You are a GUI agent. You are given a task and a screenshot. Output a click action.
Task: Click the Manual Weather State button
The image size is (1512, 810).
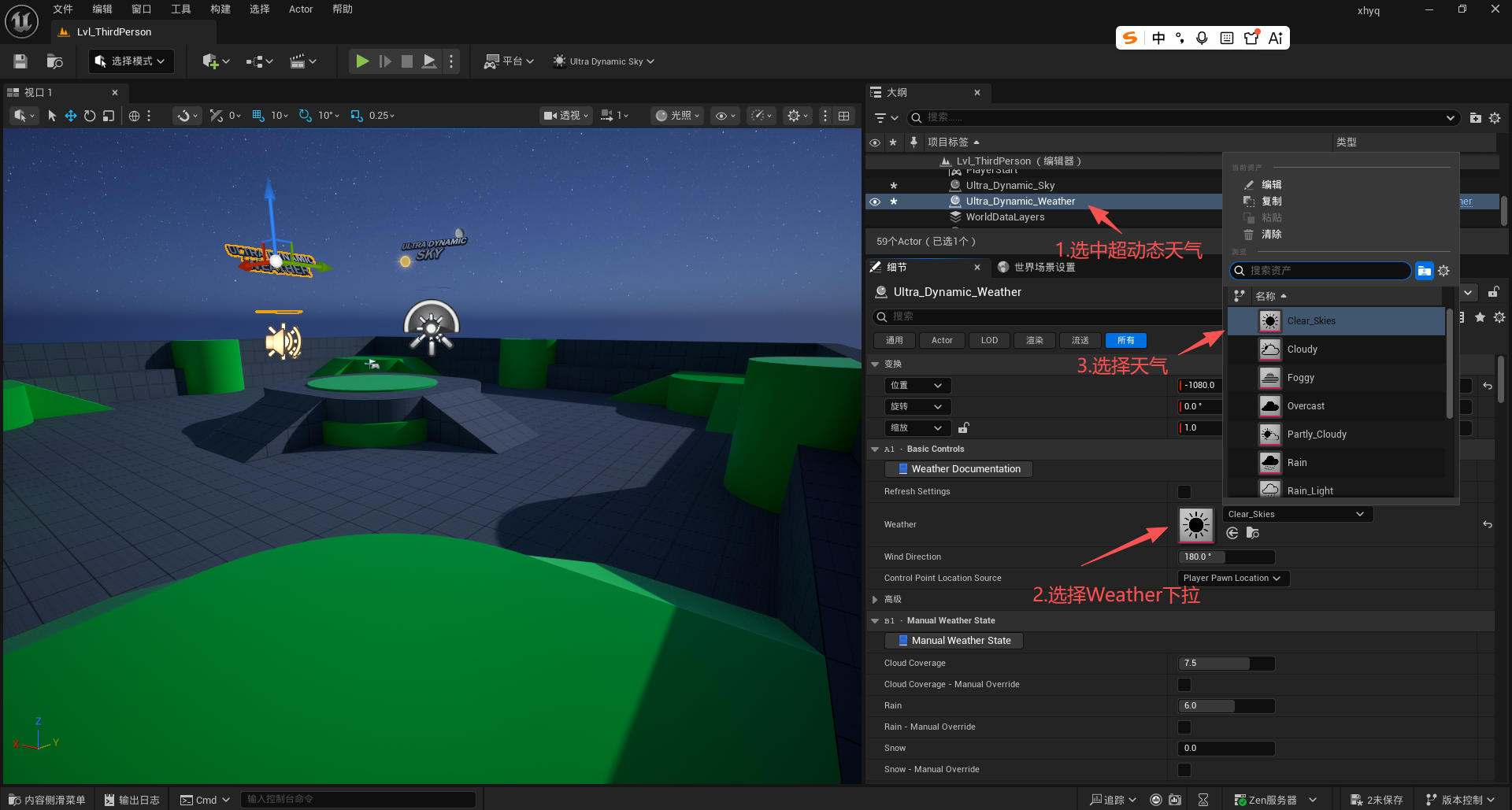pos(954,641)
